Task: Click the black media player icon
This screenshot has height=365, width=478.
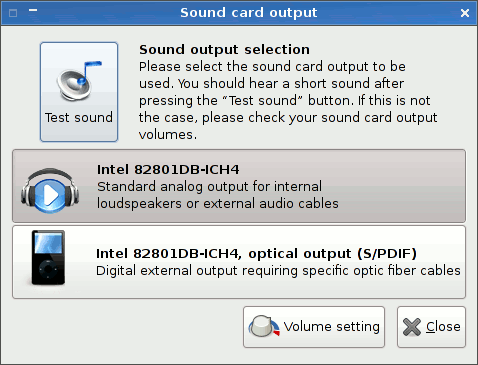Action: (x=48, y=257)
